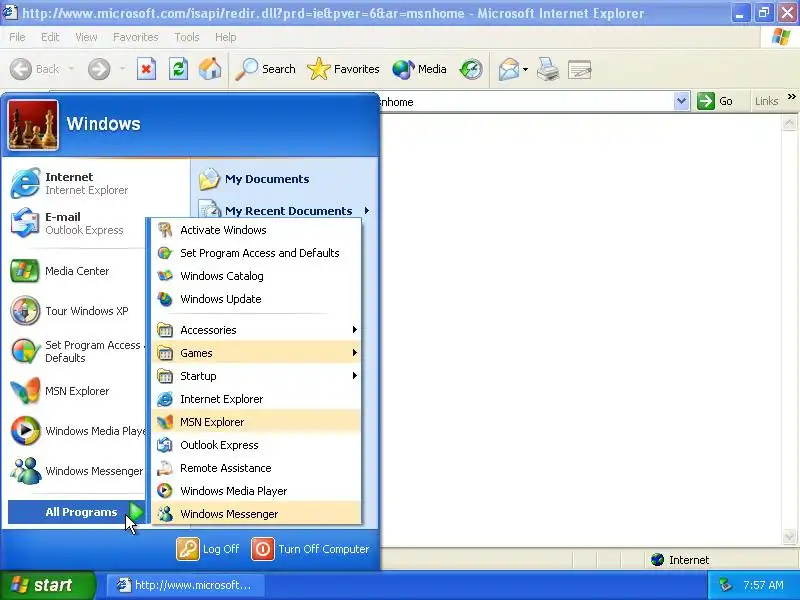Launch Outlook Express from programs list
The width and height of the screenshot is (800, 600).
pos(257,445)
